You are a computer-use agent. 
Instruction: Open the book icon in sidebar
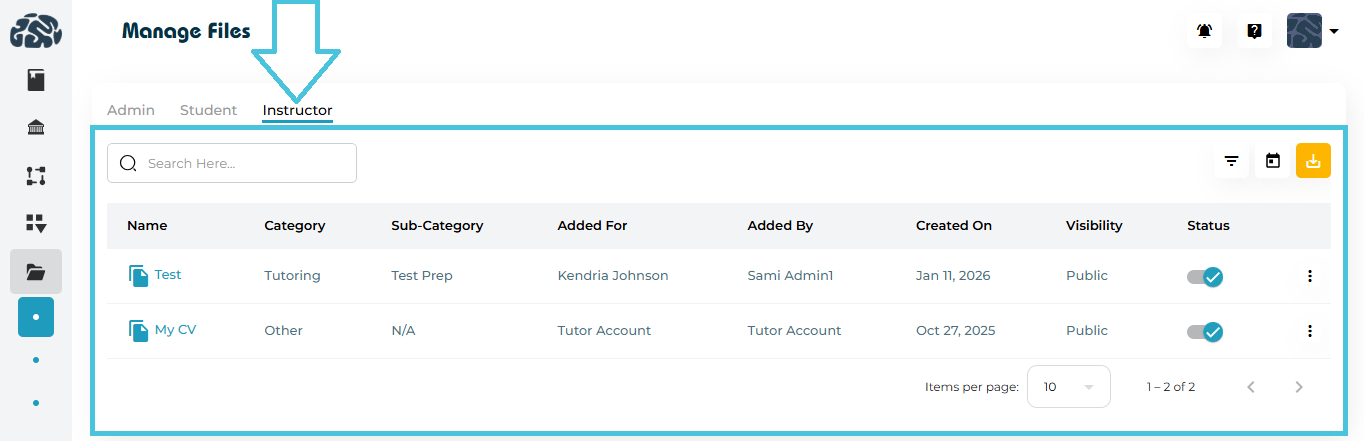[x=36, y=80]
